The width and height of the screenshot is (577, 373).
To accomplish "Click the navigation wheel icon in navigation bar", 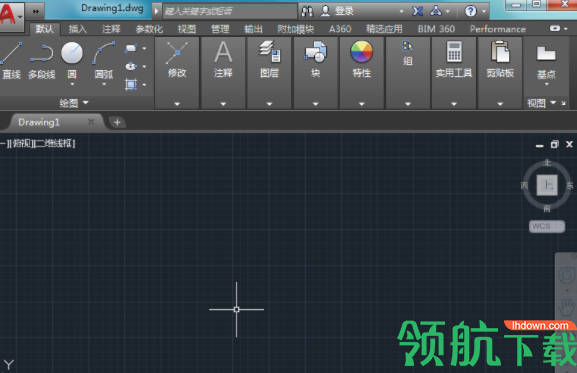I will [x=567, y=275].
